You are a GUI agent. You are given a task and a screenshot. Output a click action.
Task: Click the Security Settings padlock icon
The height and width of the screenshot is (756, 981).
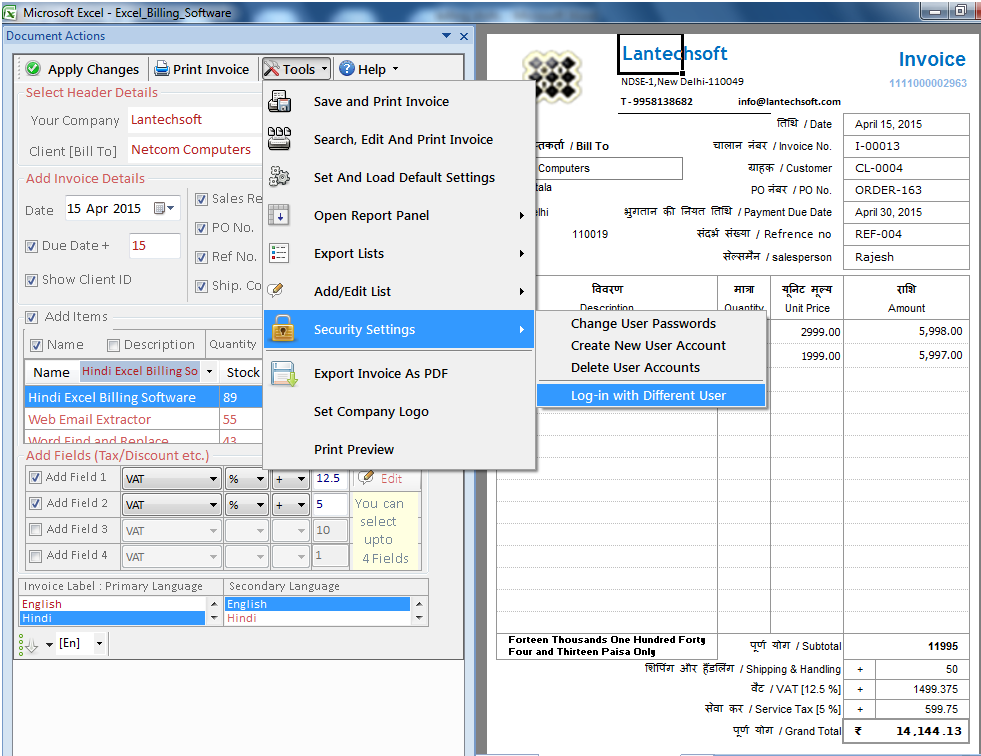(x=283, y=329)
